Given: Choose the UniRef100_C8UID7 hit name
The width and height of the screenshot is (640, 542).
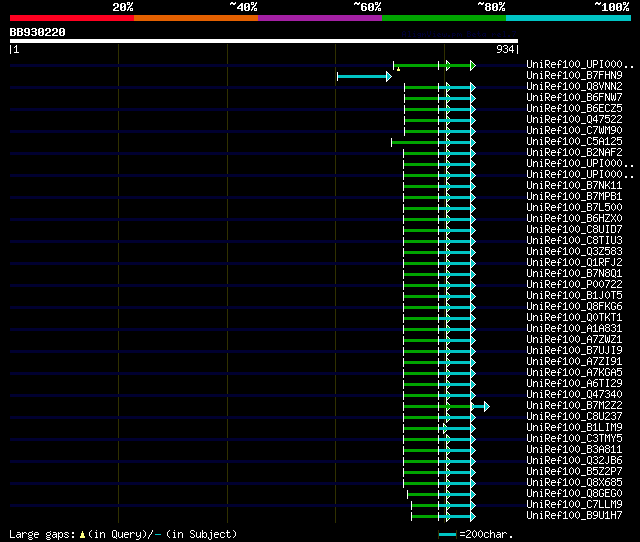Looking at the screenshot, I should tap(574, 230).
